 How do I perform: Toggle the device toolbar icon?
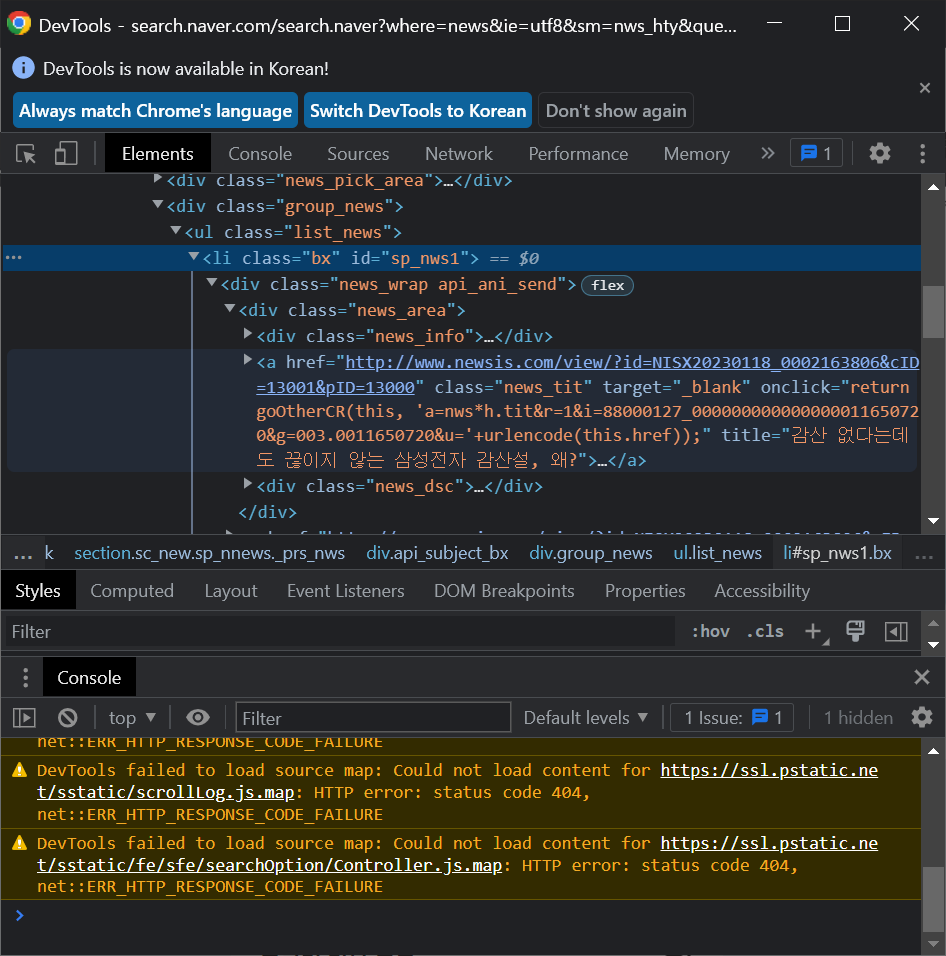[66, 154]
